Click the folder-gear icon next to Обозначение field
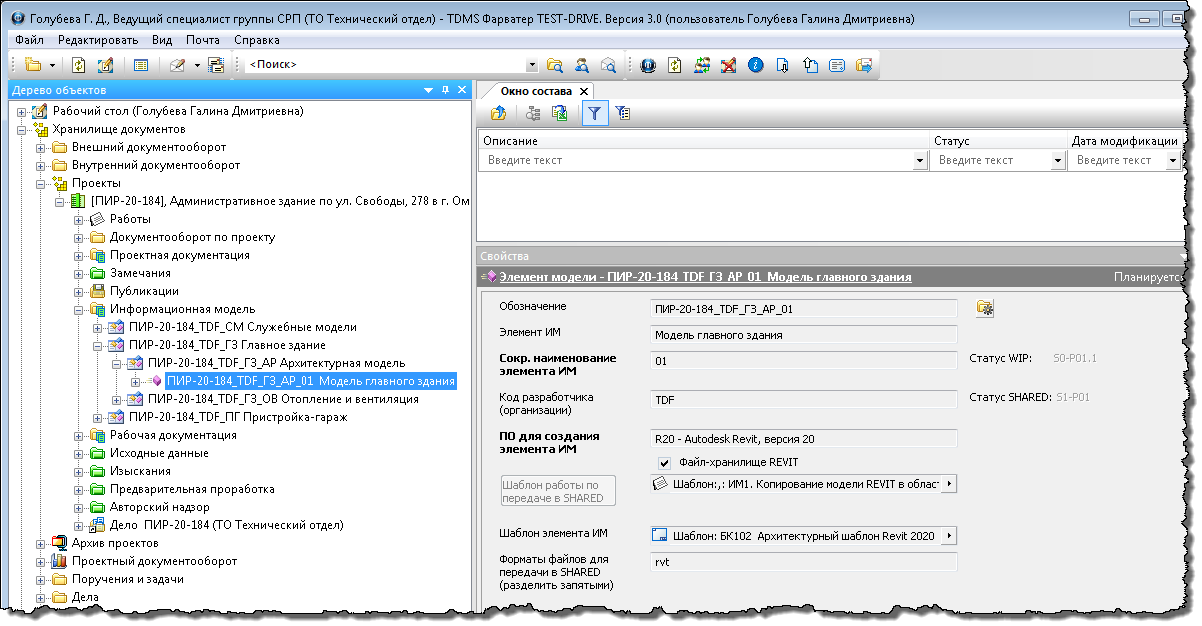 click(985, 308)
